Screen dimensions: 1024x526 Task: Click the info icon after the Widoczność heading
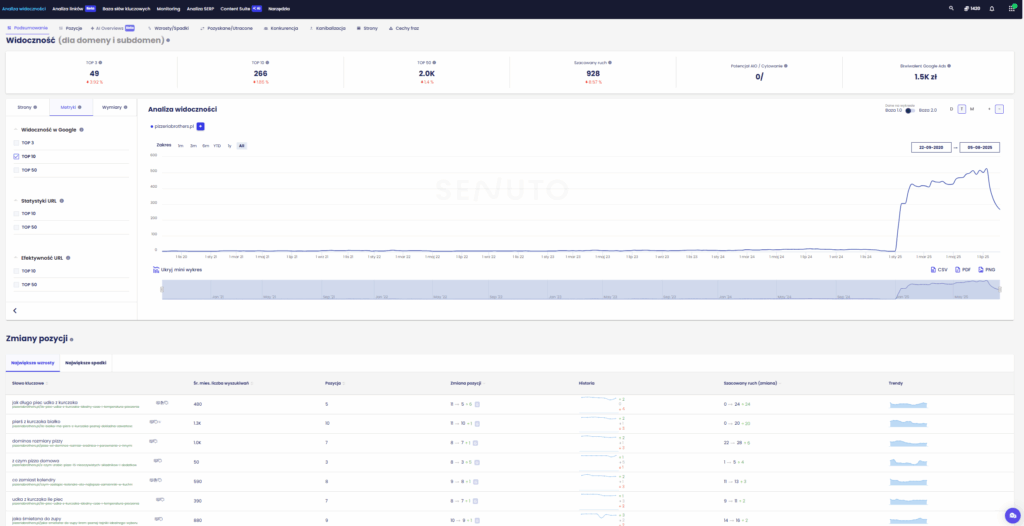[x=168, y=41]
